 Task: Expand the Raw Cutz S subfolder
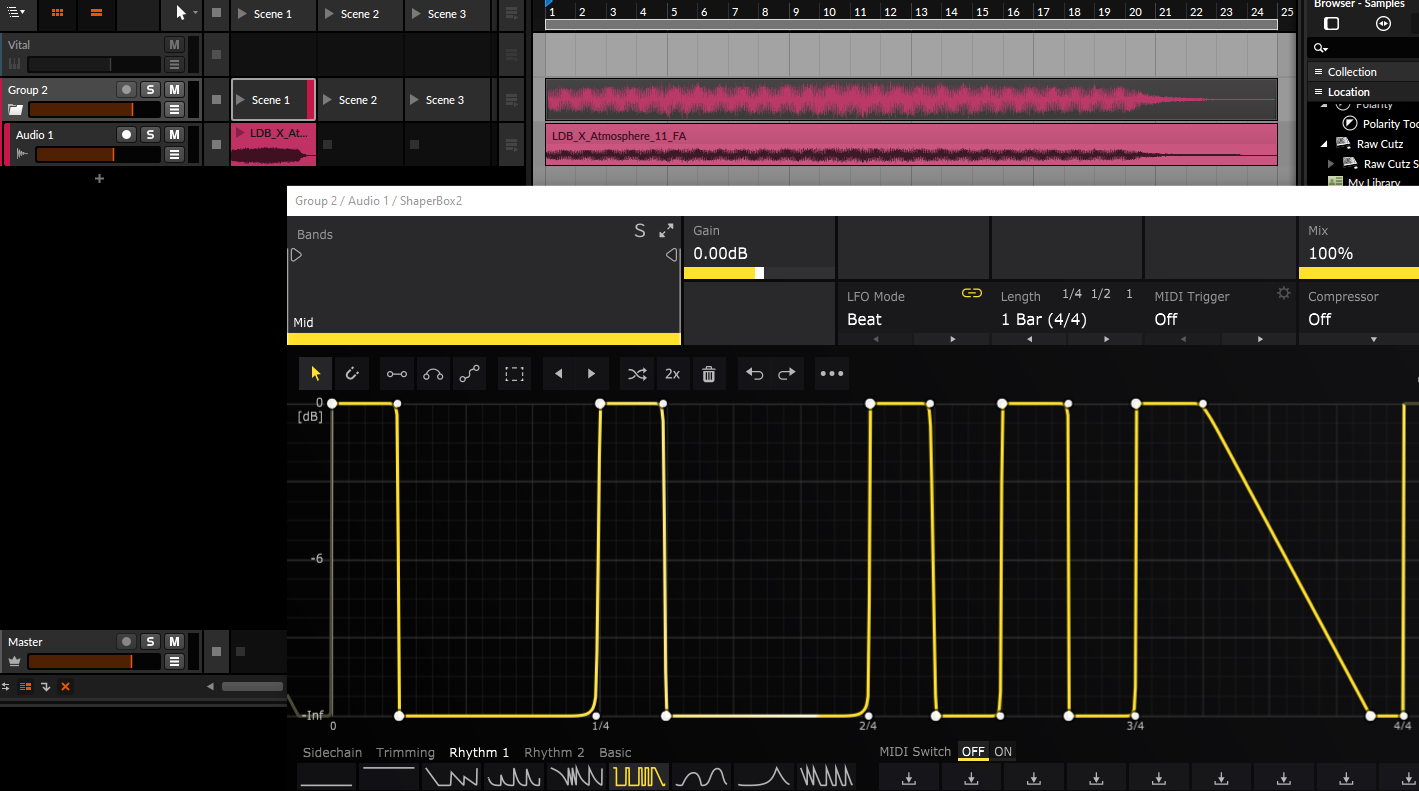[1331, 164]
